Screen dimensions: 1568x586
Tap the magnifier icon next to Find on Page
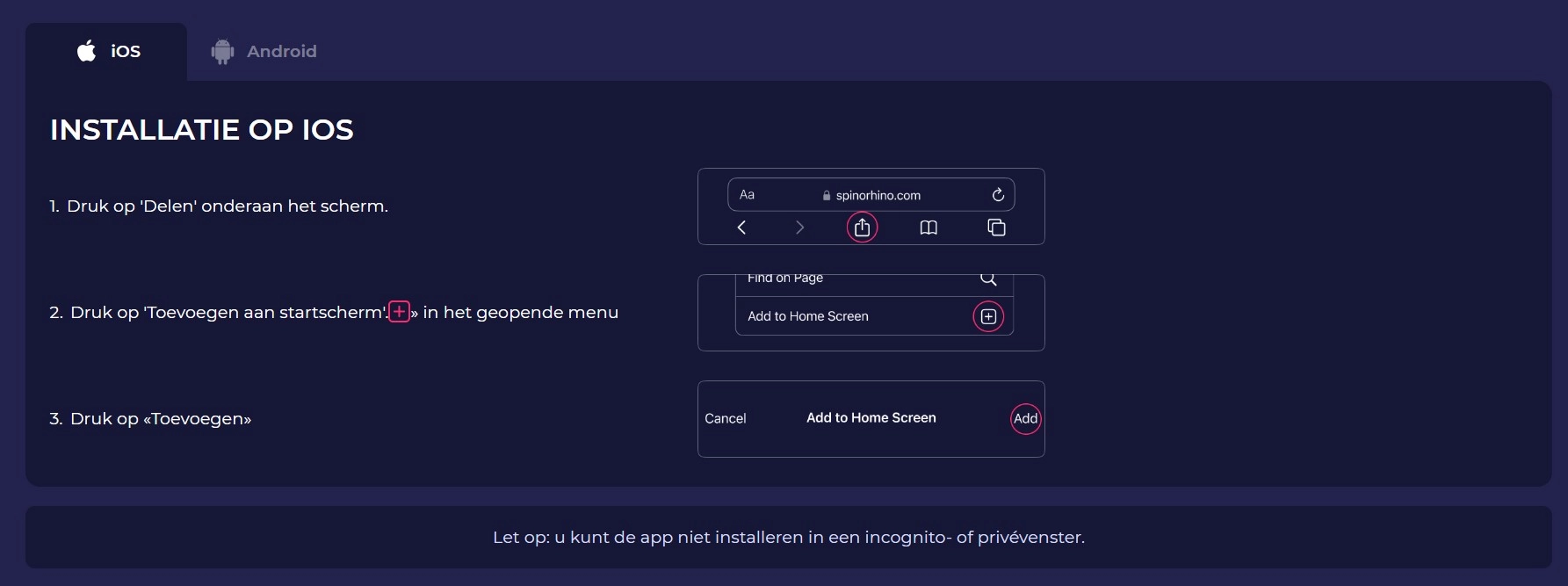click(x=988, y=279)
